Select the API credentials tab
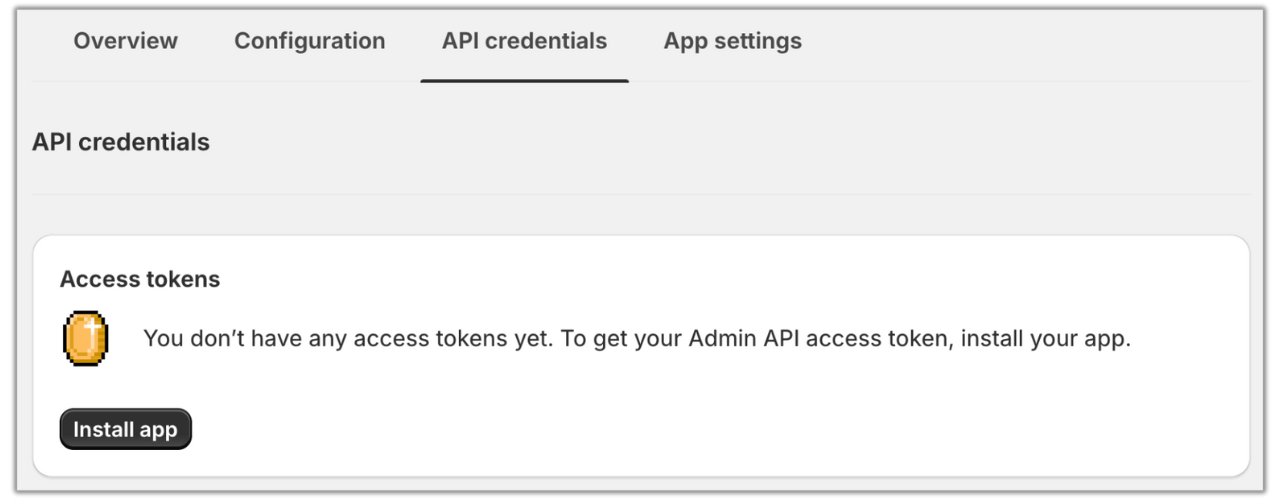This screenshot has height=500, width=1280. point(524,41)
